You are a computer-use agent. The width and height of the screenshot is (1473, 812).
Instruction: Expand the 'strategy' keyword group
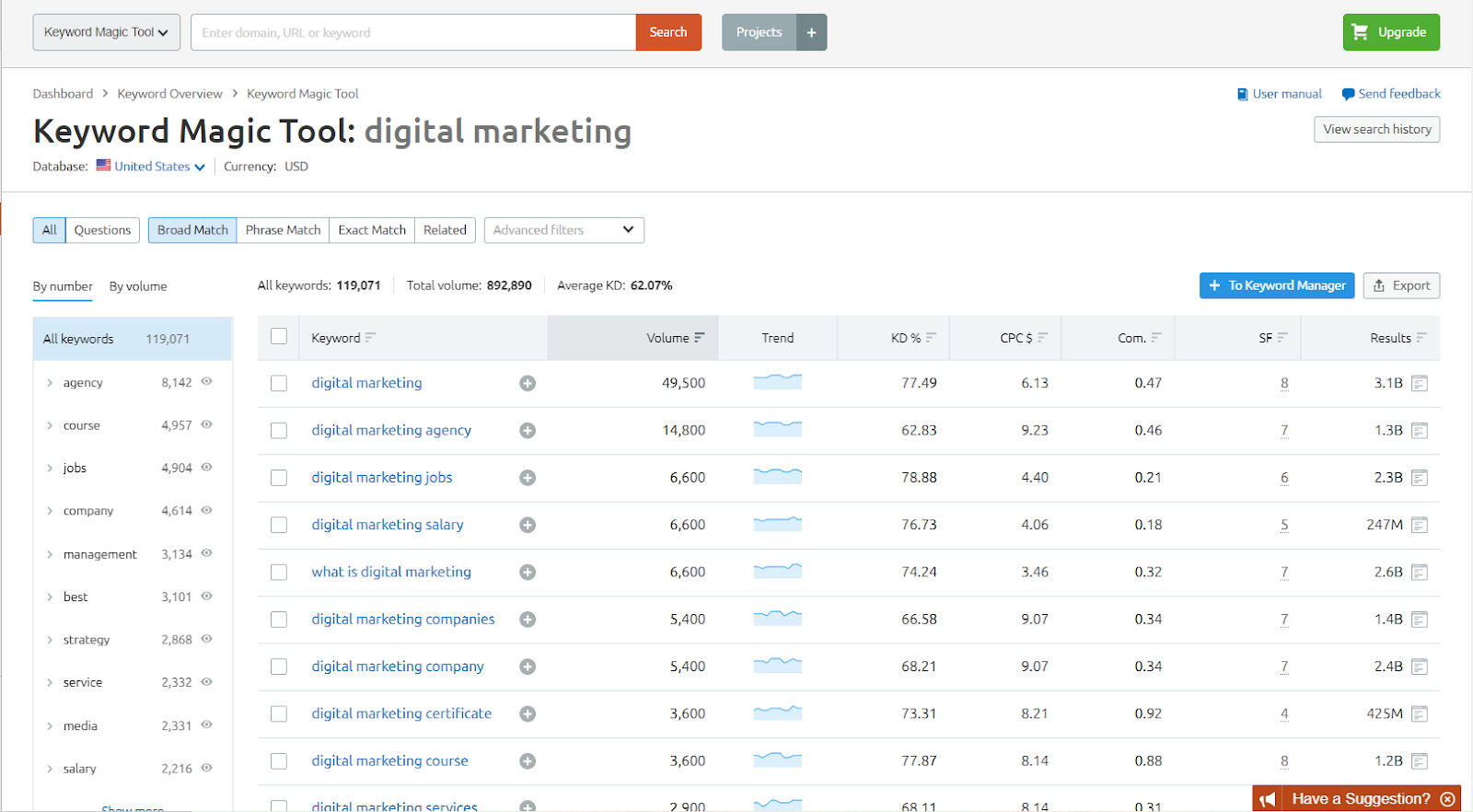pos(50,640)
